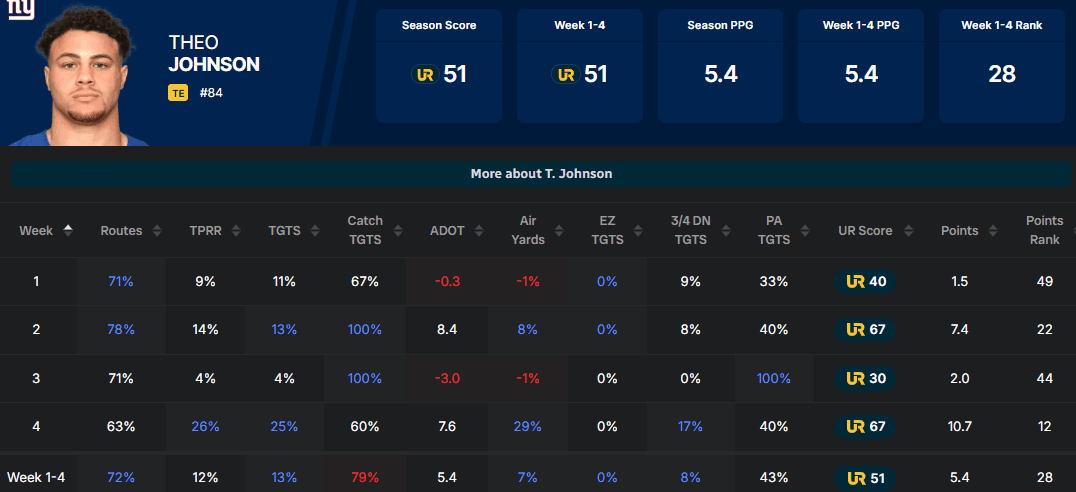Click the TE position badge
Image resolution: width=1076 pixels, height=492 pixels.
178,93
